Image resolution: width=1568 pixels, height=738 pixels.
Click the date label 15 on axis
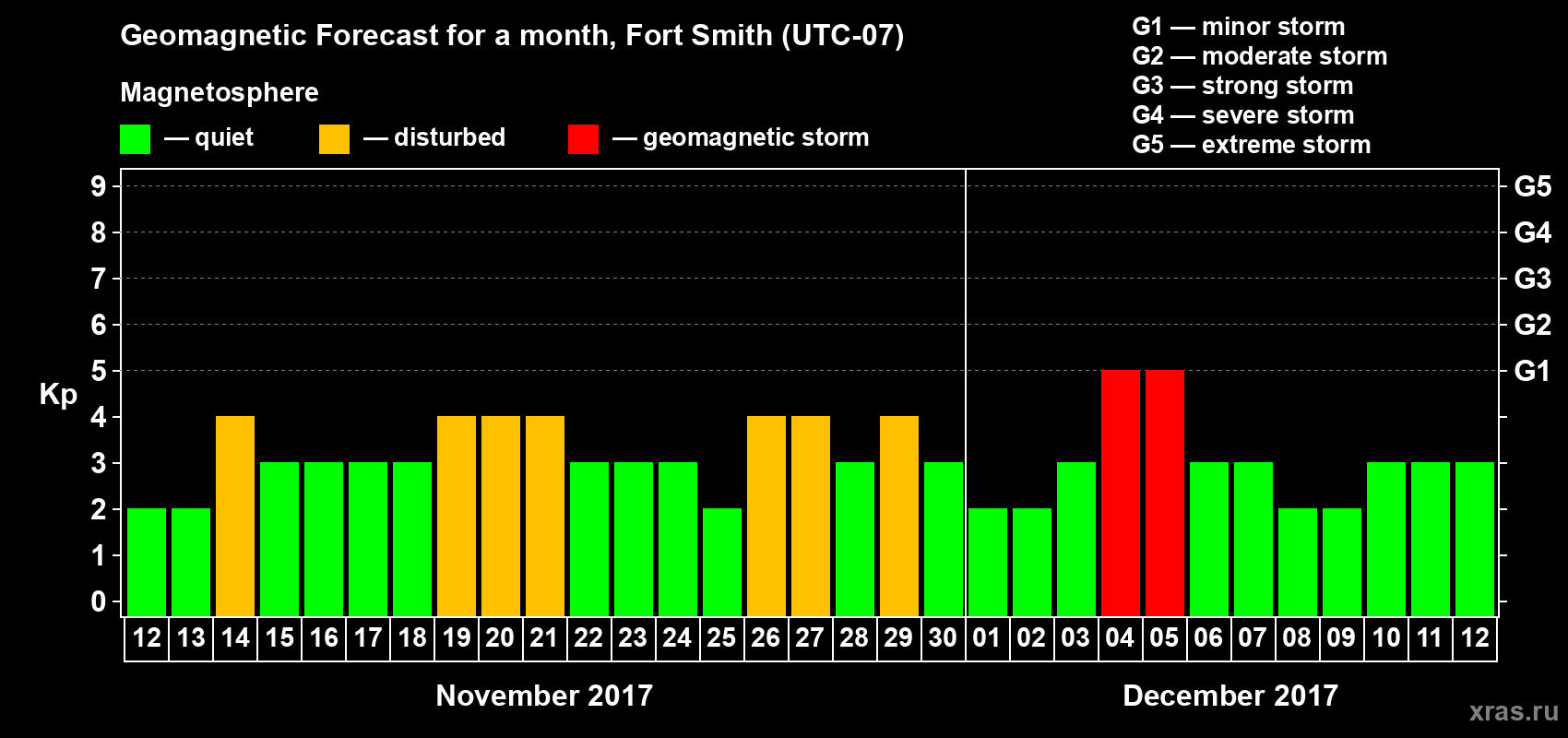pyautogui.click(x=279, y=638)
